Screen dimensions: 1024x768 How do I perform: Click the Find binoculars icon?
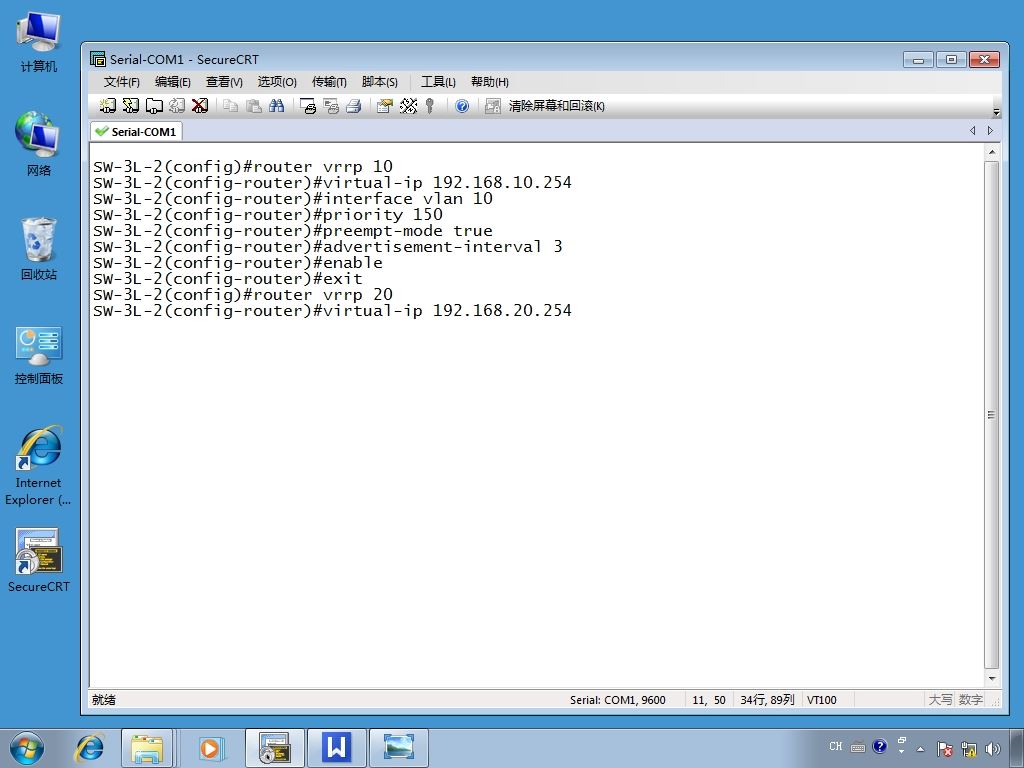coord(276,106)
